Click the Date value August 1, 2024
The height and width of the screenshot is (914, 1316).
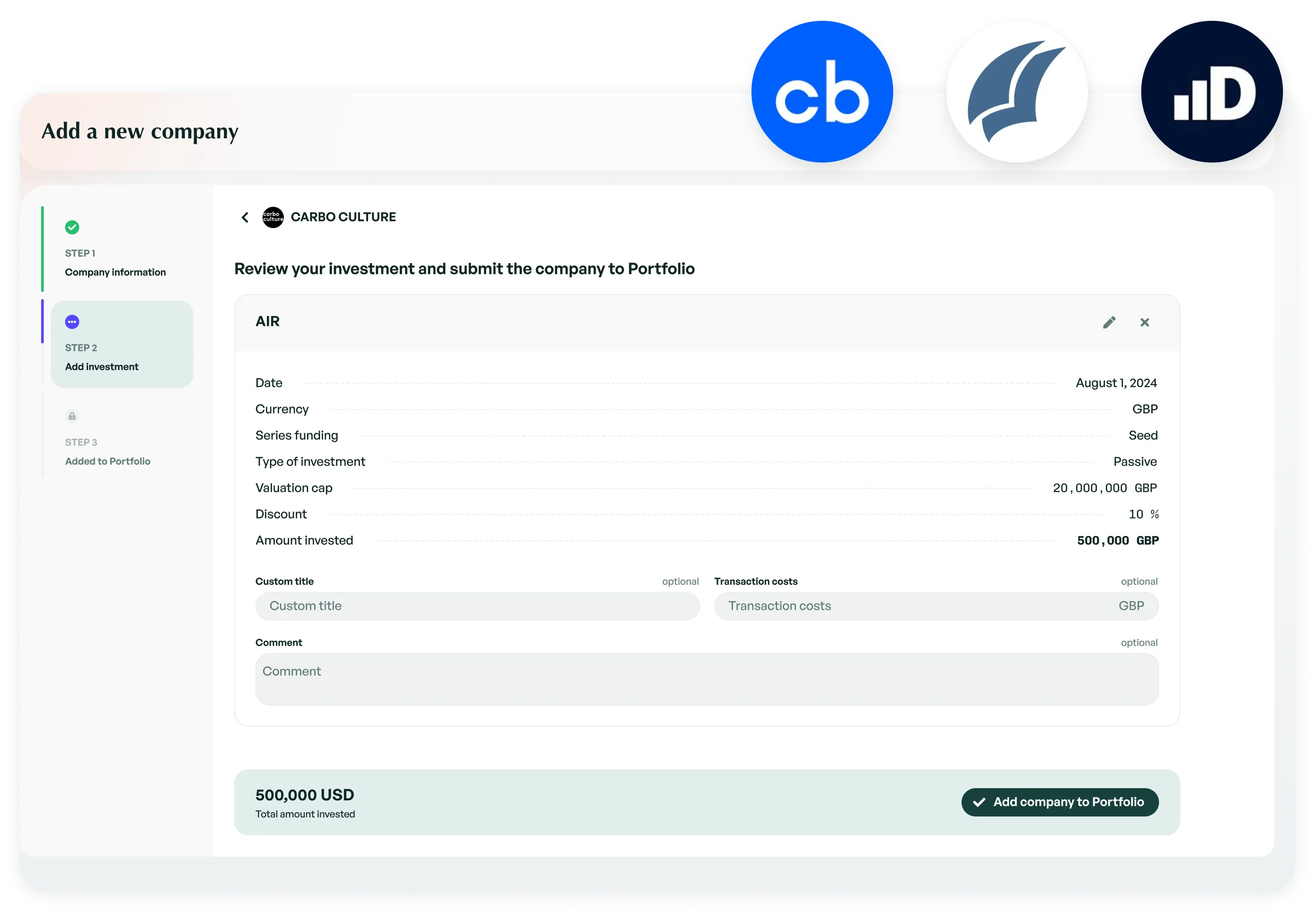click(1116, 383)
